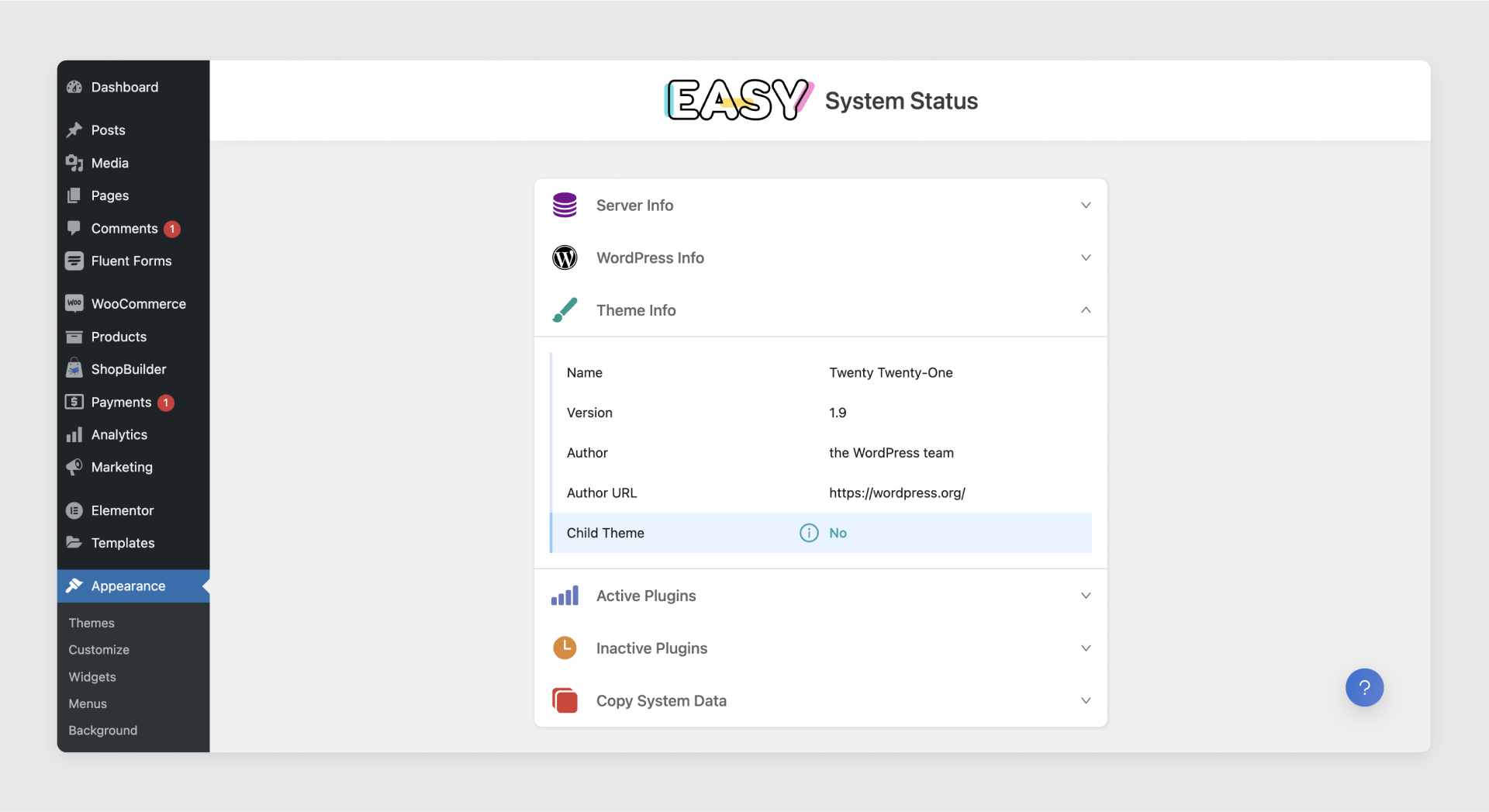Open the Background submenu link

pyautogui.click(x=103, y=731)
